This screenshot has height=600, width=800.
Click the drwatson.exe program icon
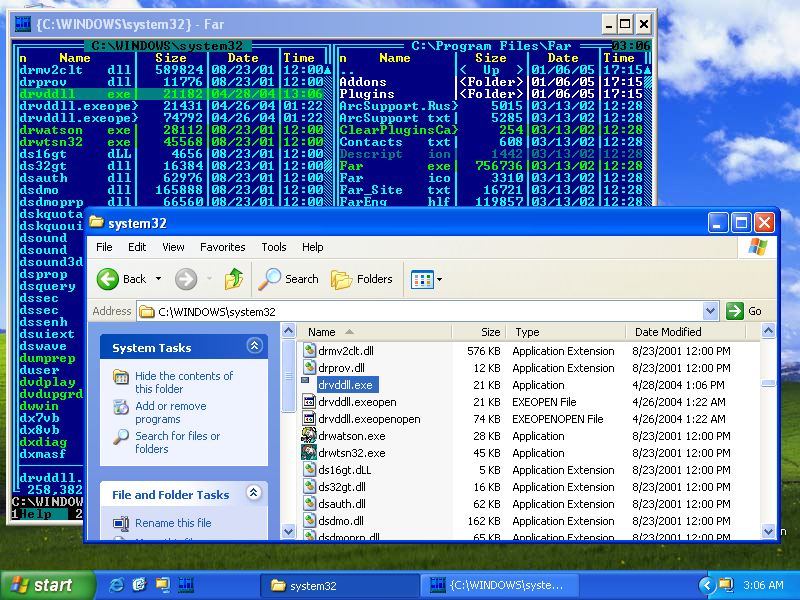click(309, 435)
